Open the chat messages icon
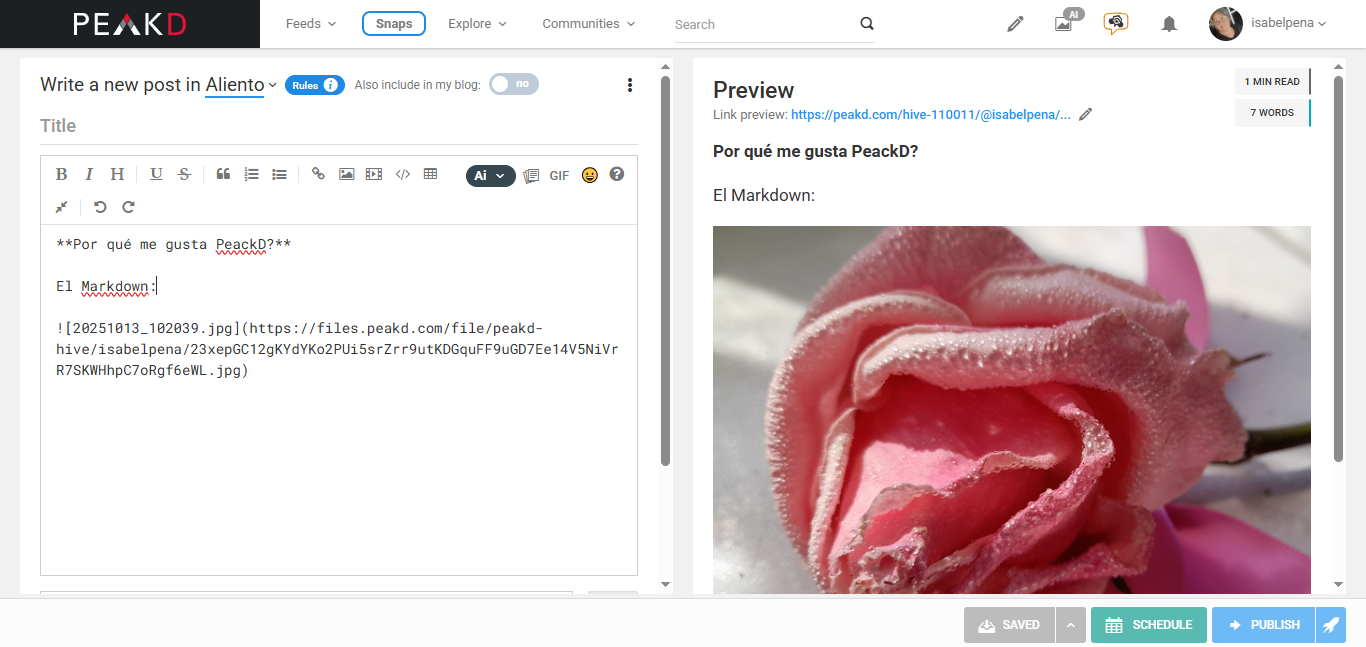 1116,23
